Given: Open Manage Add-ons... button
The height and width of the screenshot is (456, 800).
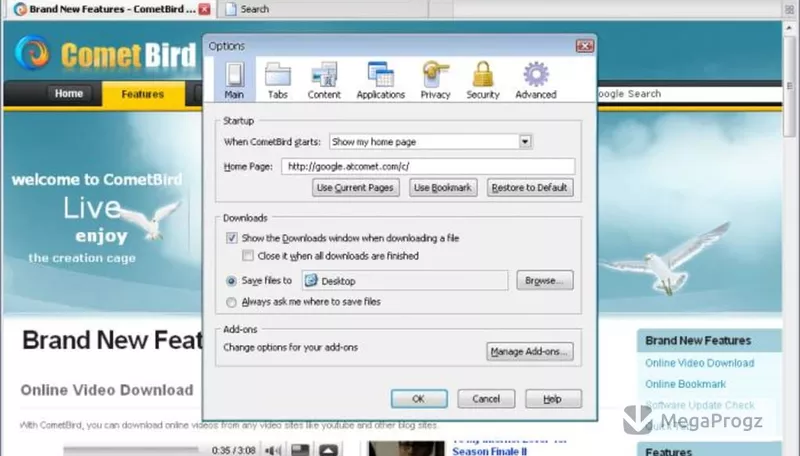Looking at the screenshot, I should click(529, 351).
